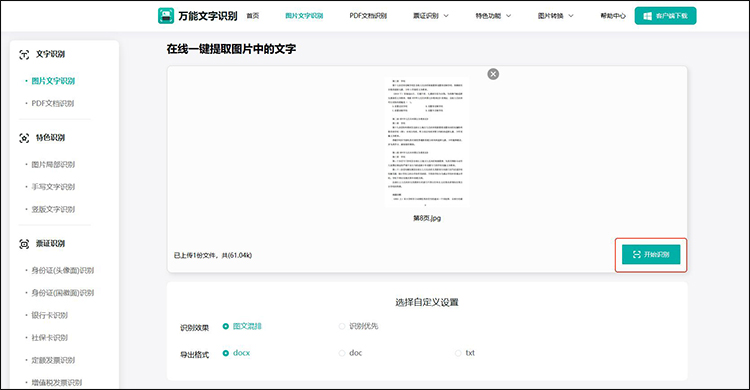The image size is (750, 390).
Task: Select 图片文字识别 in the top navigation
Action: (x=304, y=16)
